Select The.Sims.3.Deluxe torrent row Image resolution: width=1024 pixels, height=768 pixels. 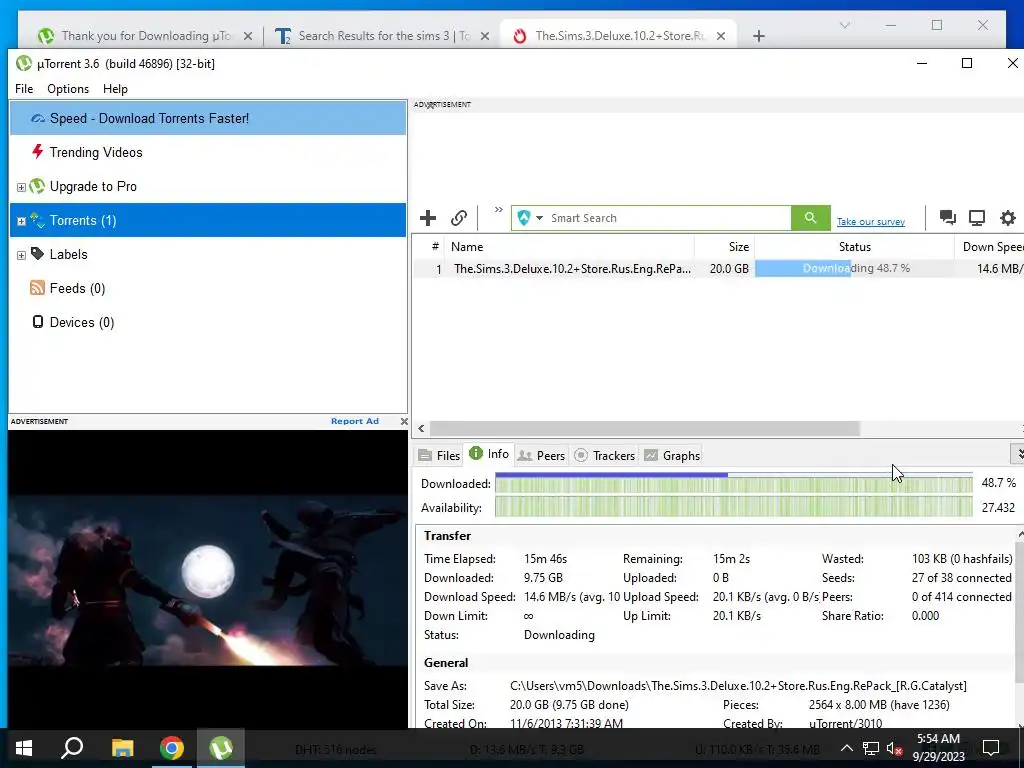(x=718, y=268)
